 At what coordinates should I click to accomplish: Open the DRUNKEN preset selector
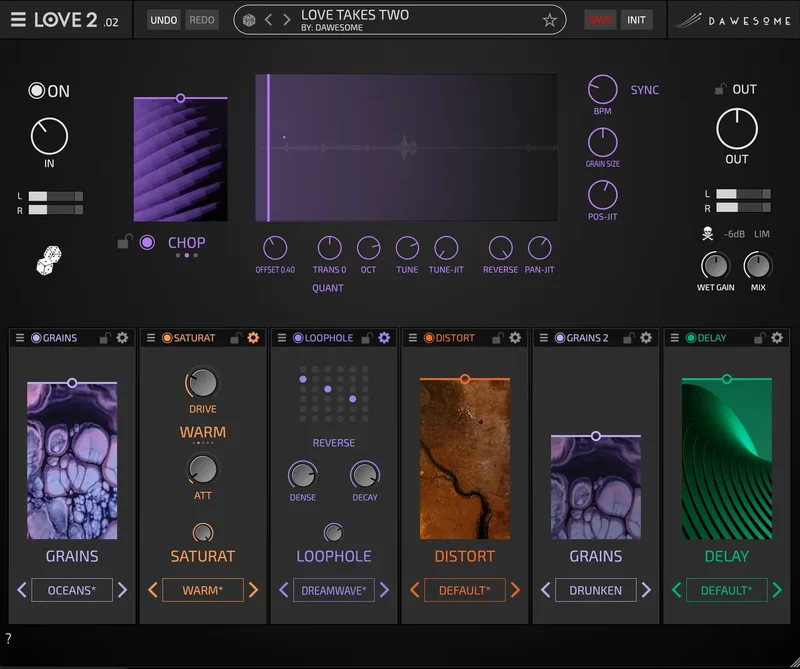[595, 590]
